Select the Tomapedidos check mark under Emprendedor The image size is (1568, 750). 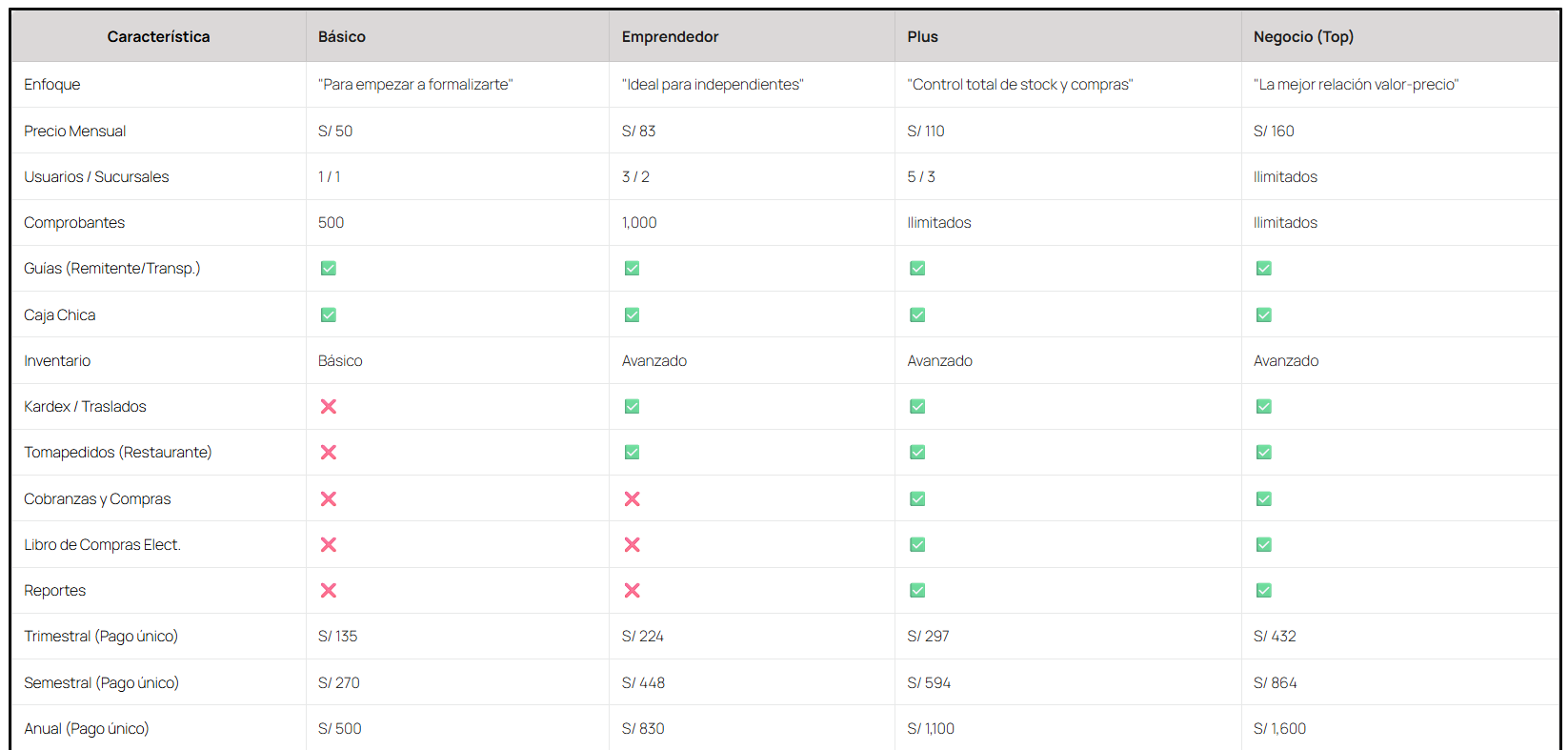(x=632, y=453)
